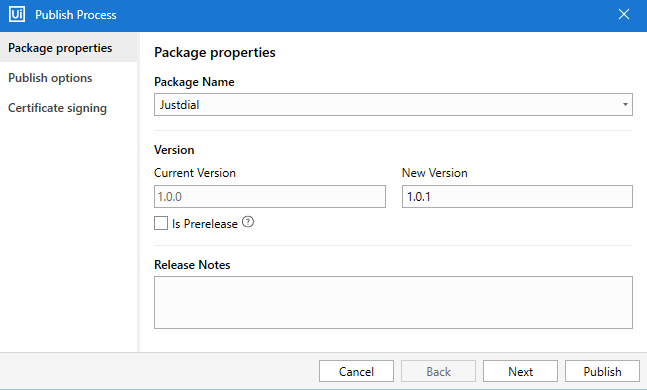Click the Release Notes label
Screen dimensions: 647x390
point(192,265)
